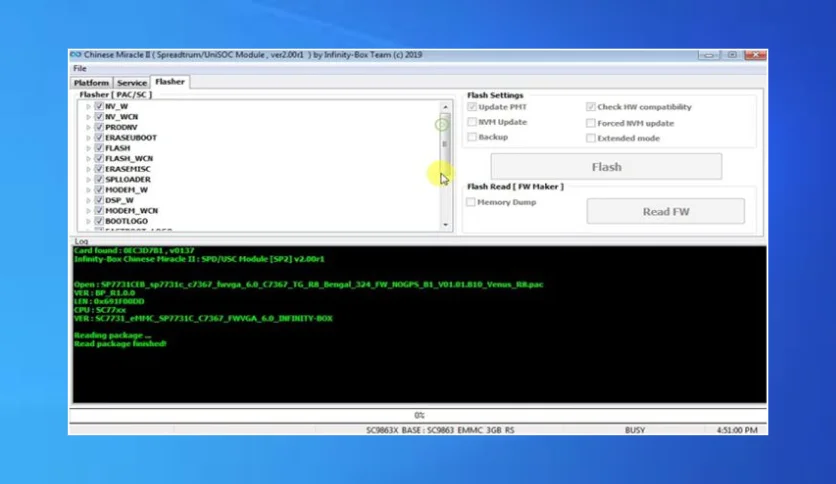Switch to the Platform tab
The height and width of the screenshot is (484, 836).
pyautogui.click(x=91, y=83)
